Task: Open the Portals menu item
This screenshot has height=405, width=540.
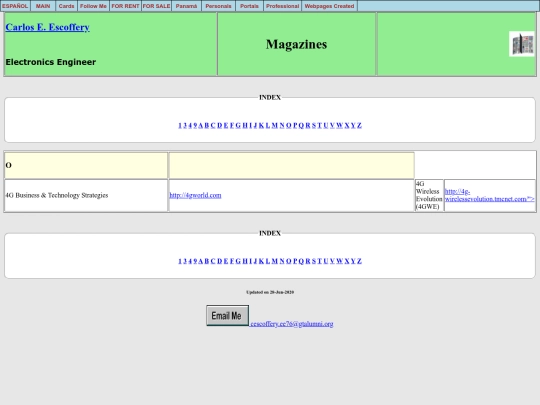Action: pos(249,6)
